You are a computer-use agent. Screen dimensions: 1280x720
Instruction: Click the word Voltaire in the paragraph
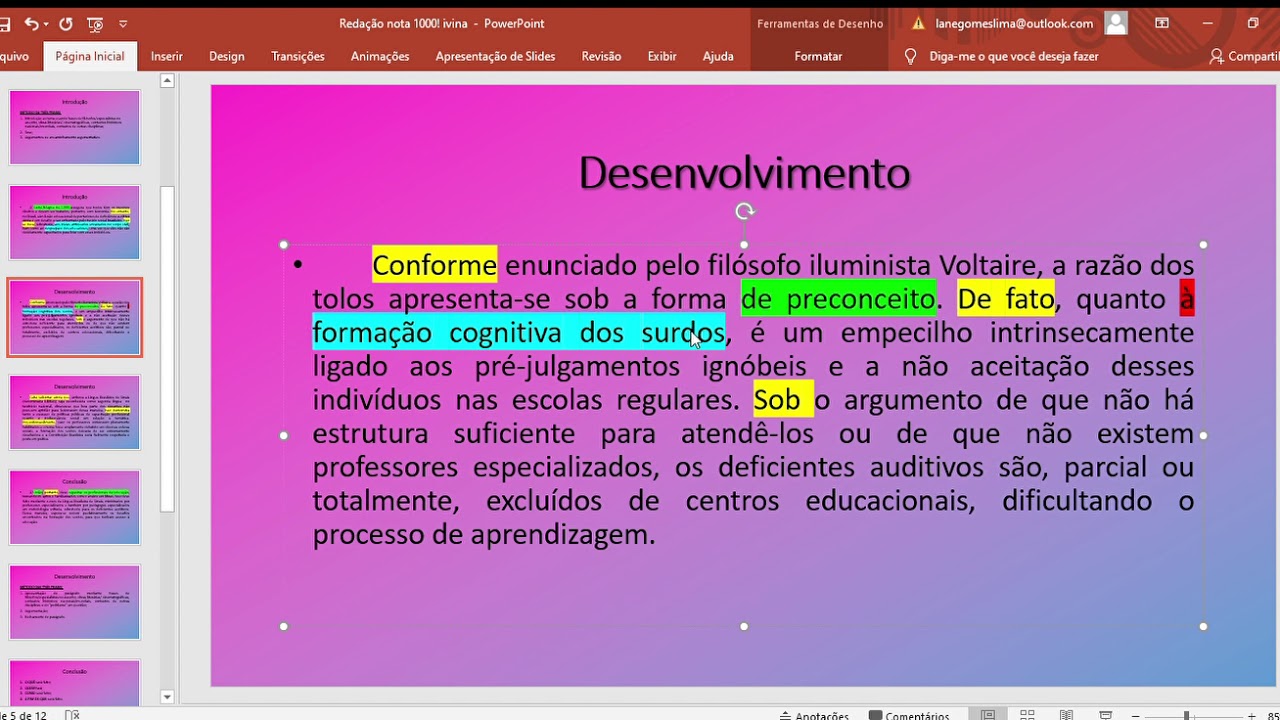coord(987,265)
